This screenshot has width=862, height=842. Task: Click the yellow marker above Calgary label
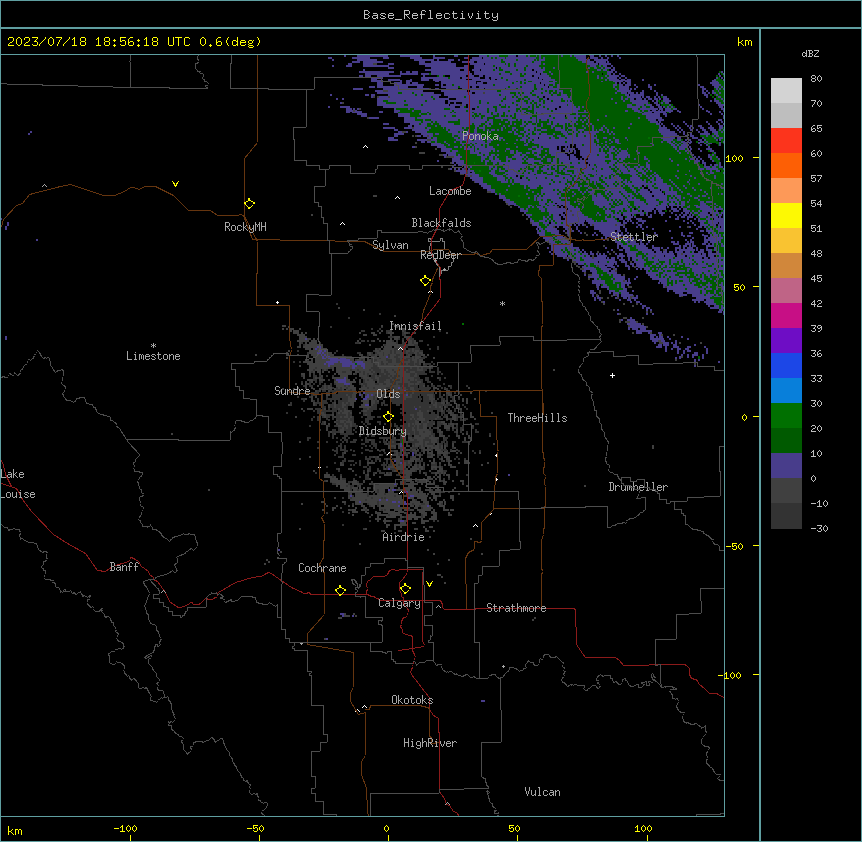405,589
